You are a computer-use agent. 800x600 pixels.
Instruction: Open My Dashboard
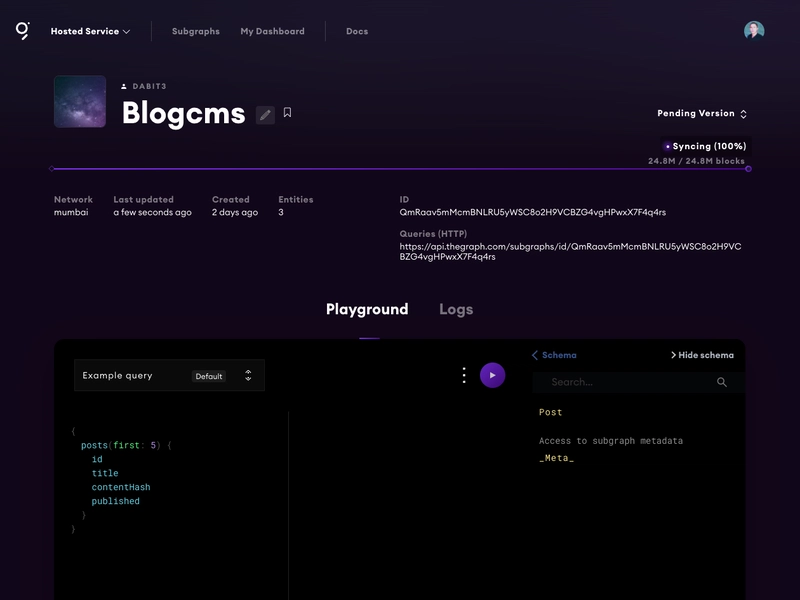coord(272,31)
